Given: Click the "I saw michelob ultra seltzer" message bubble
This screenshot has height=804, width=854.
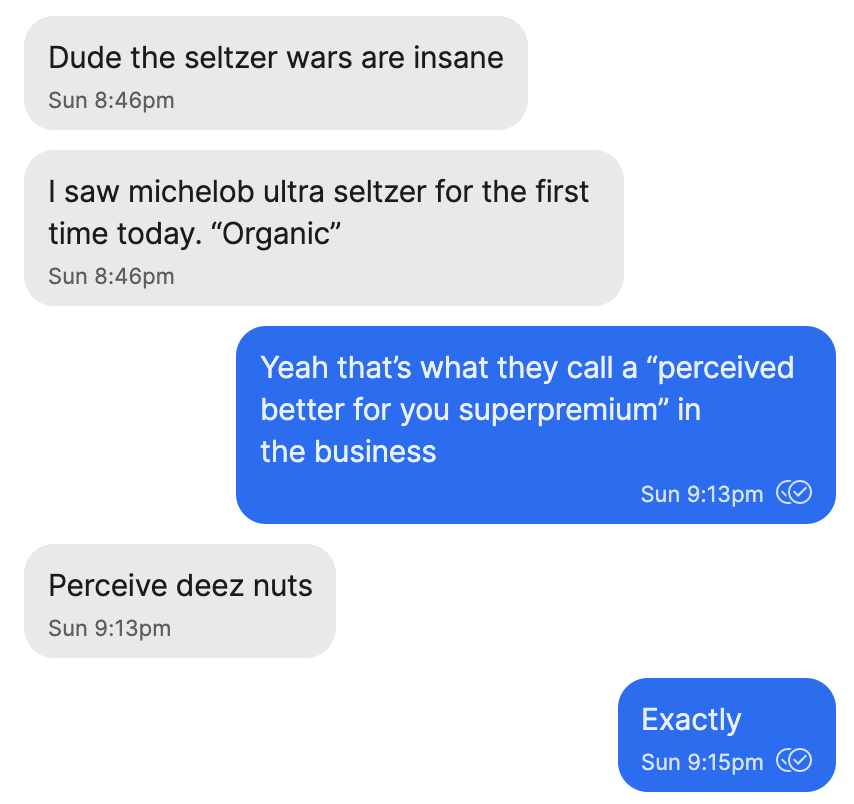Looking at the screenshot, I should coord(324,228).
